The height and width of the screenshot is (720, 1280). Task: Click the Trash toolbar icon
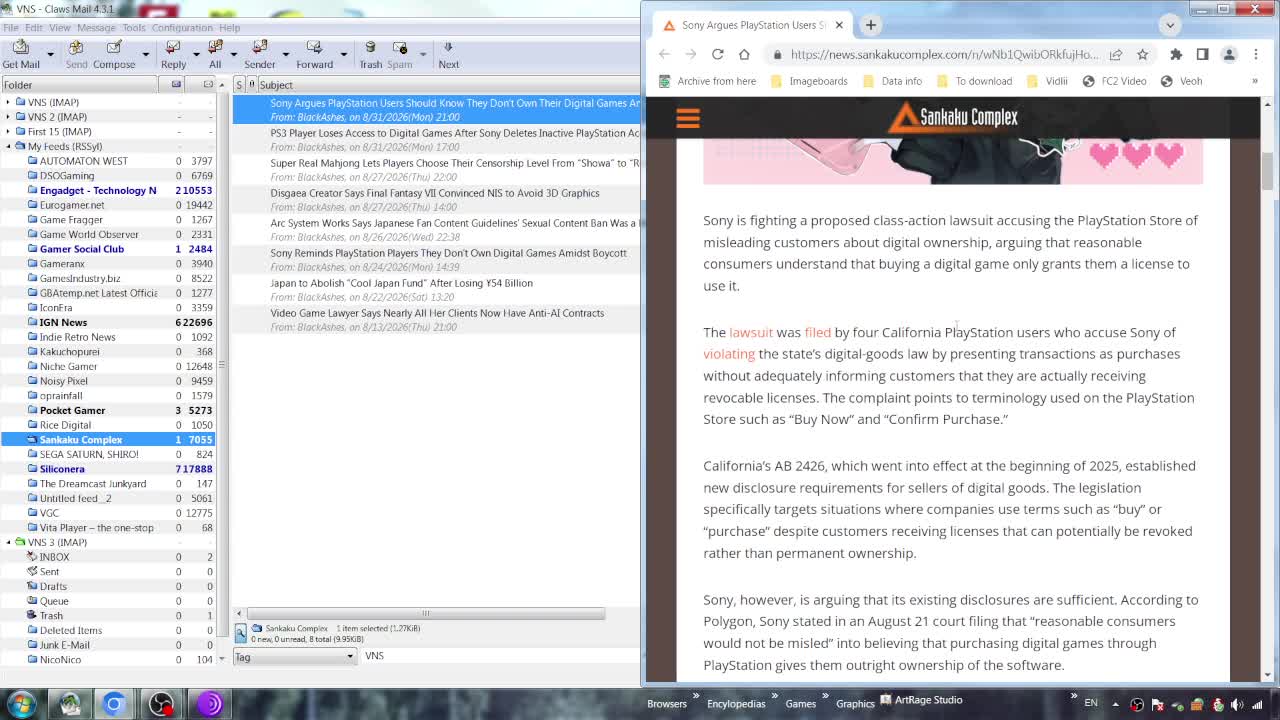370,48
